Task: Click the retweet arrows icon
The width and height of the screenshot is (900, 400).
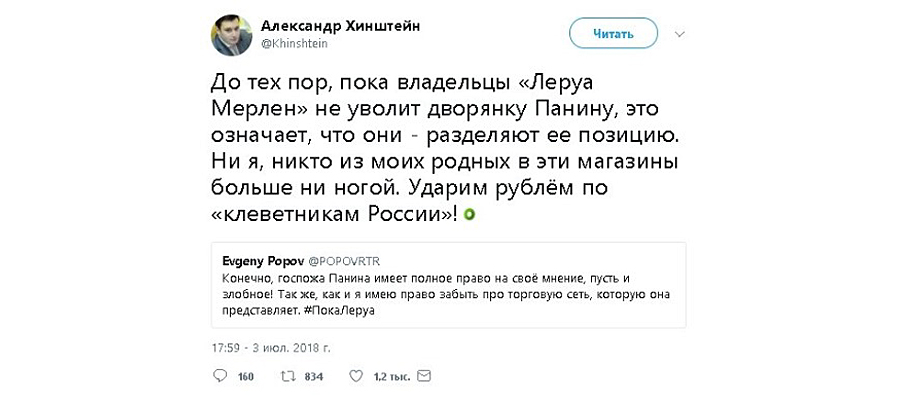Action: [x=285, y=376]
